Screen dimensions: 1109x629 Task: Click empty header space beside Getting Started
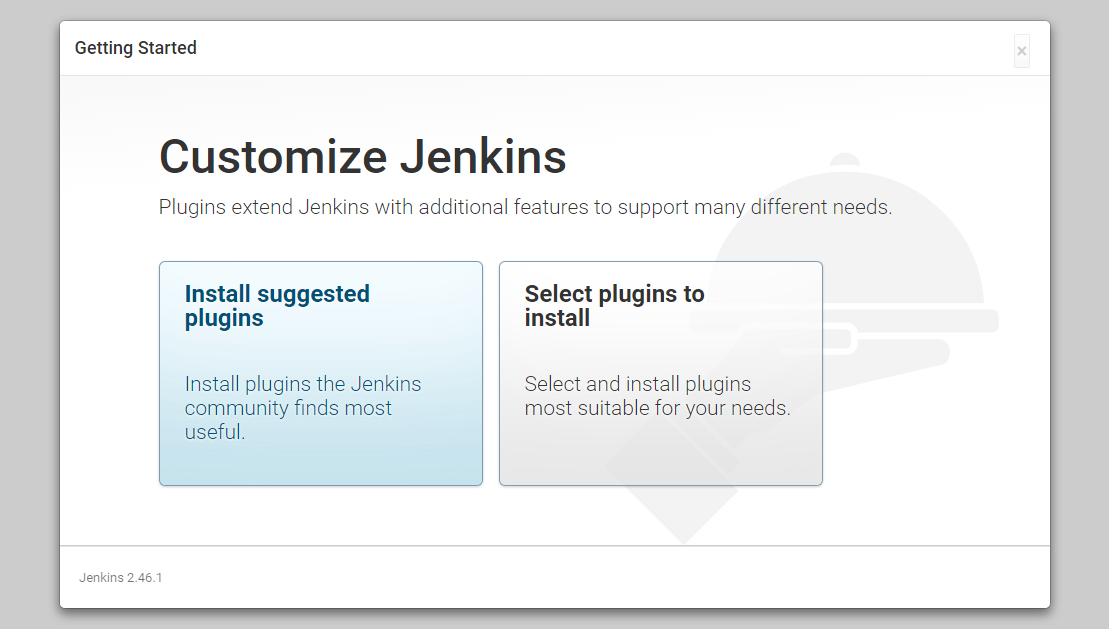[x=601, y=48]
